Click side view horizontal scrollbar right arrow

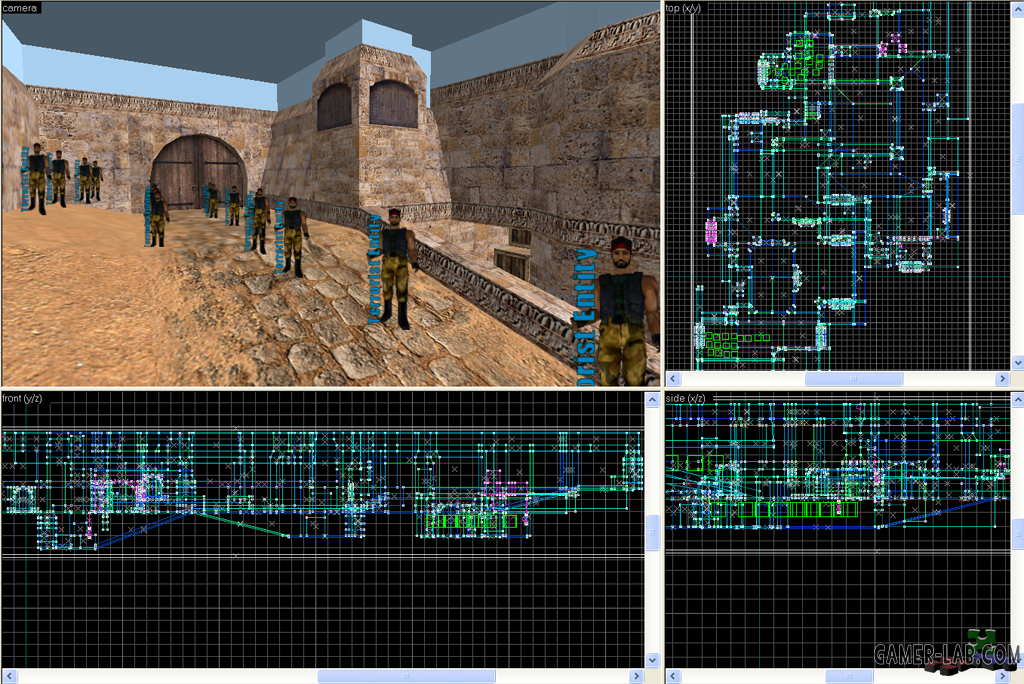[x=1003, y=676]
